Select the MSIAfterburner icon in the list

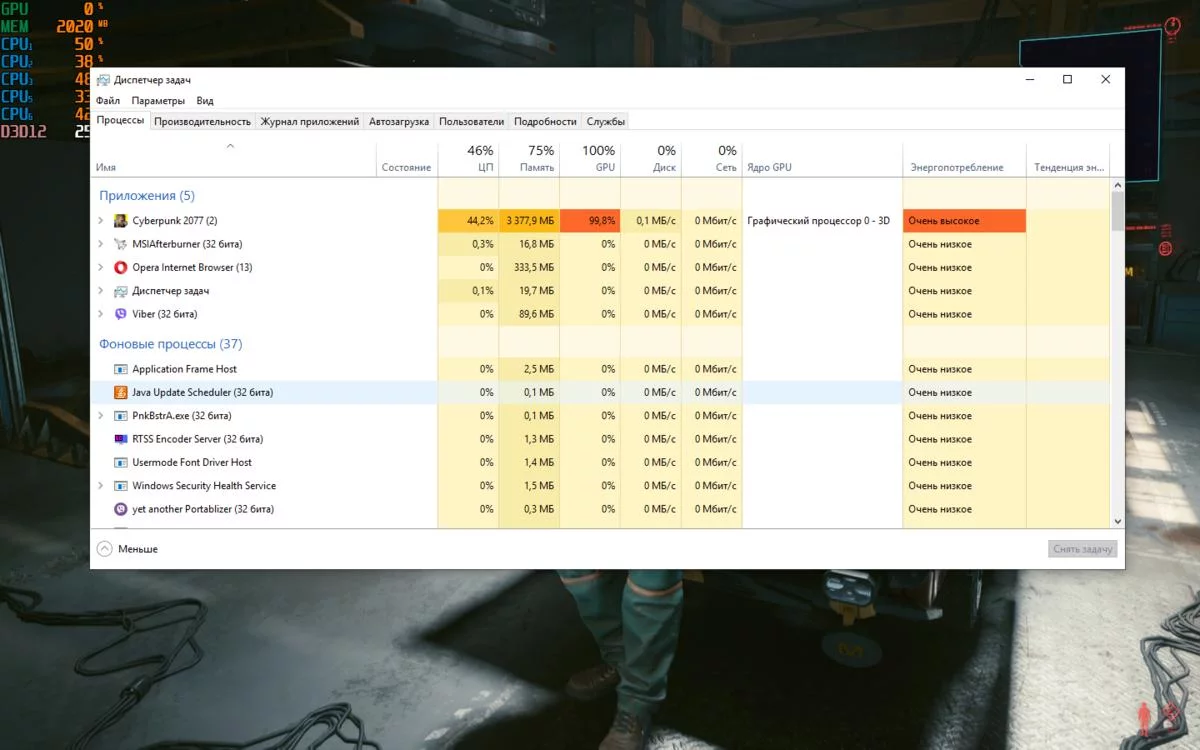pyautogui.click(x=121, y=244)
